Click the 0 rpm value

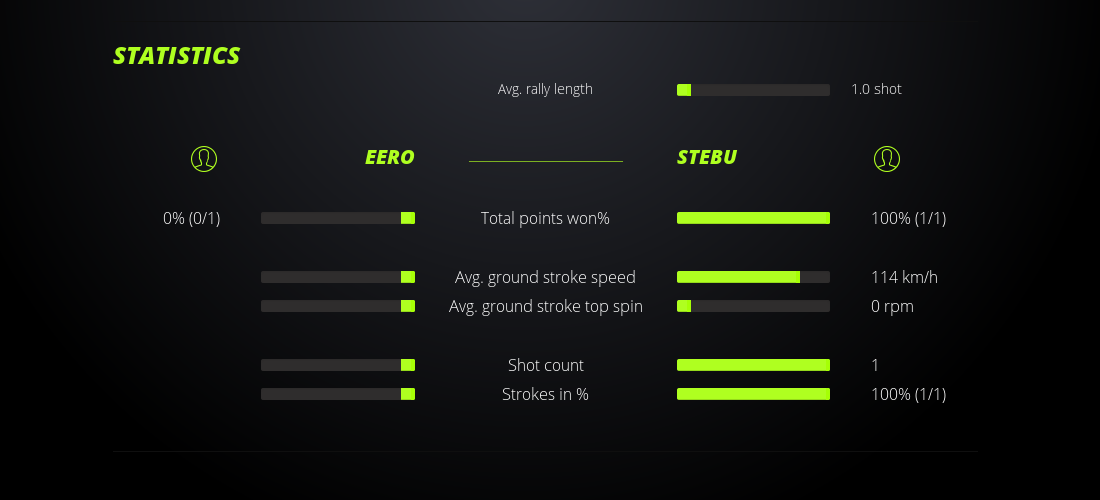pyautogui.click(x=892, y=306)
